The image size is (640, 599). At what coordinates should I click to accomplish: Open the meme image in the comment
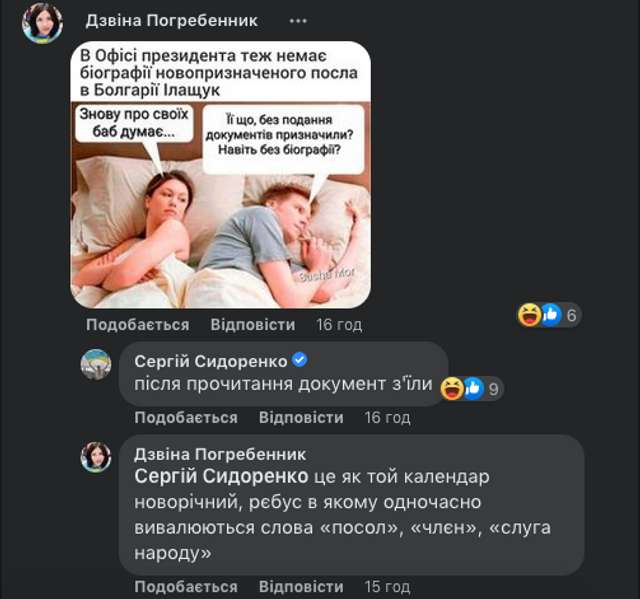coord(221,175)
